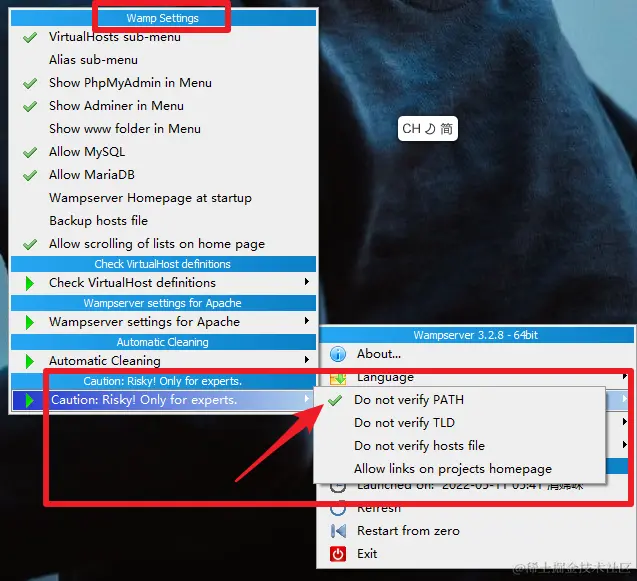The height and width of the screenshot is (581, 637).
Task: Open Wampserver settings for Apache submenu item
Action: [163, 322]
